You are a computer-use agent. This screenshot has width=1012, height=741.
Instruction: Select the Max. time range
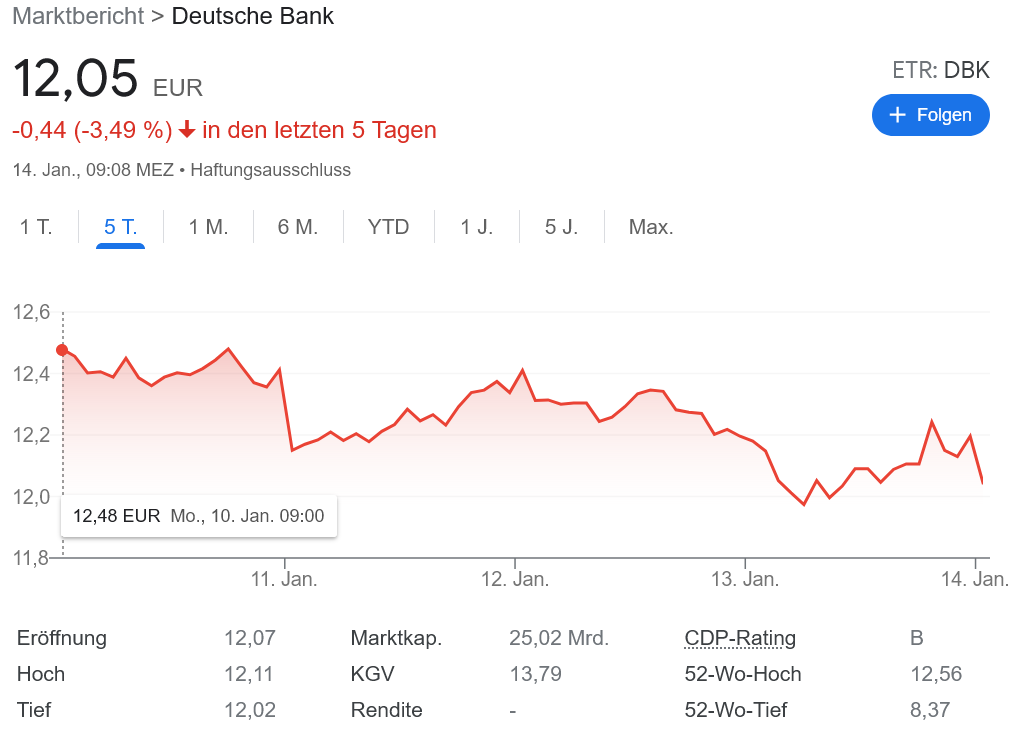[651, 227]
